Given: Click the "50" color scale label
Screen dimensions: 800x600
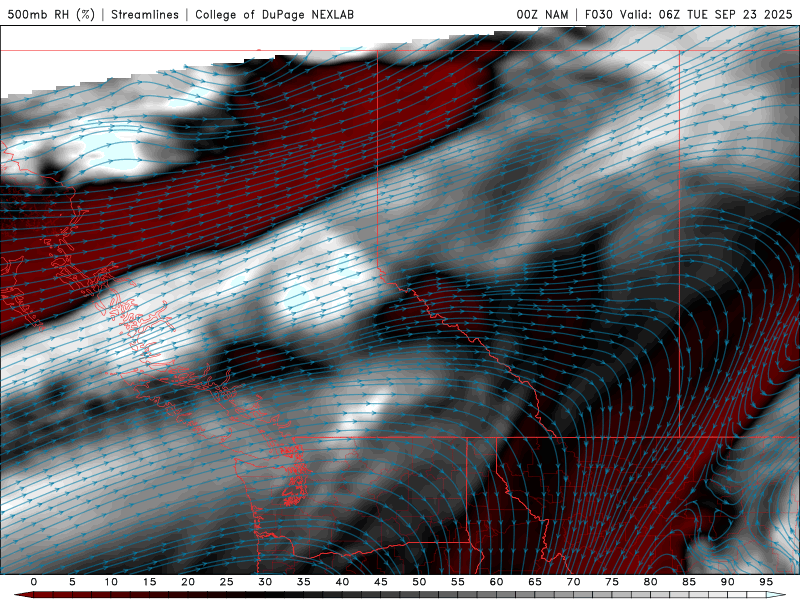Looking at the screenshot, I should tap(419, 582).
